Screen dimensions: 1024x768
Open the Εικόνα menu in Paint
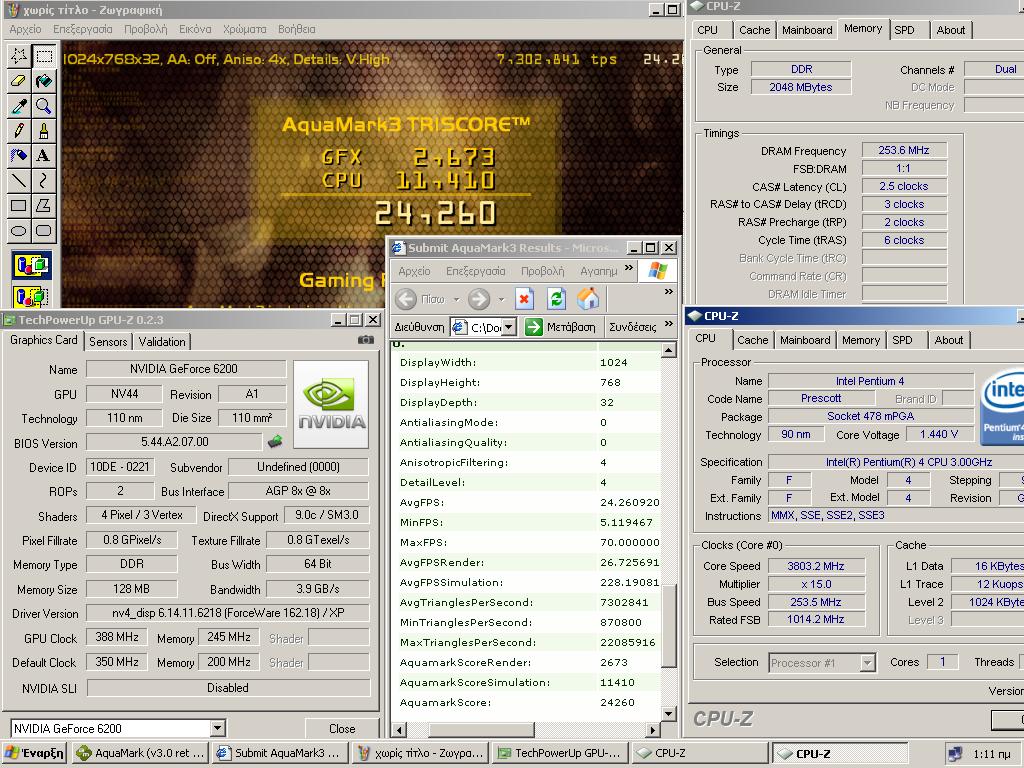(195, 29)
